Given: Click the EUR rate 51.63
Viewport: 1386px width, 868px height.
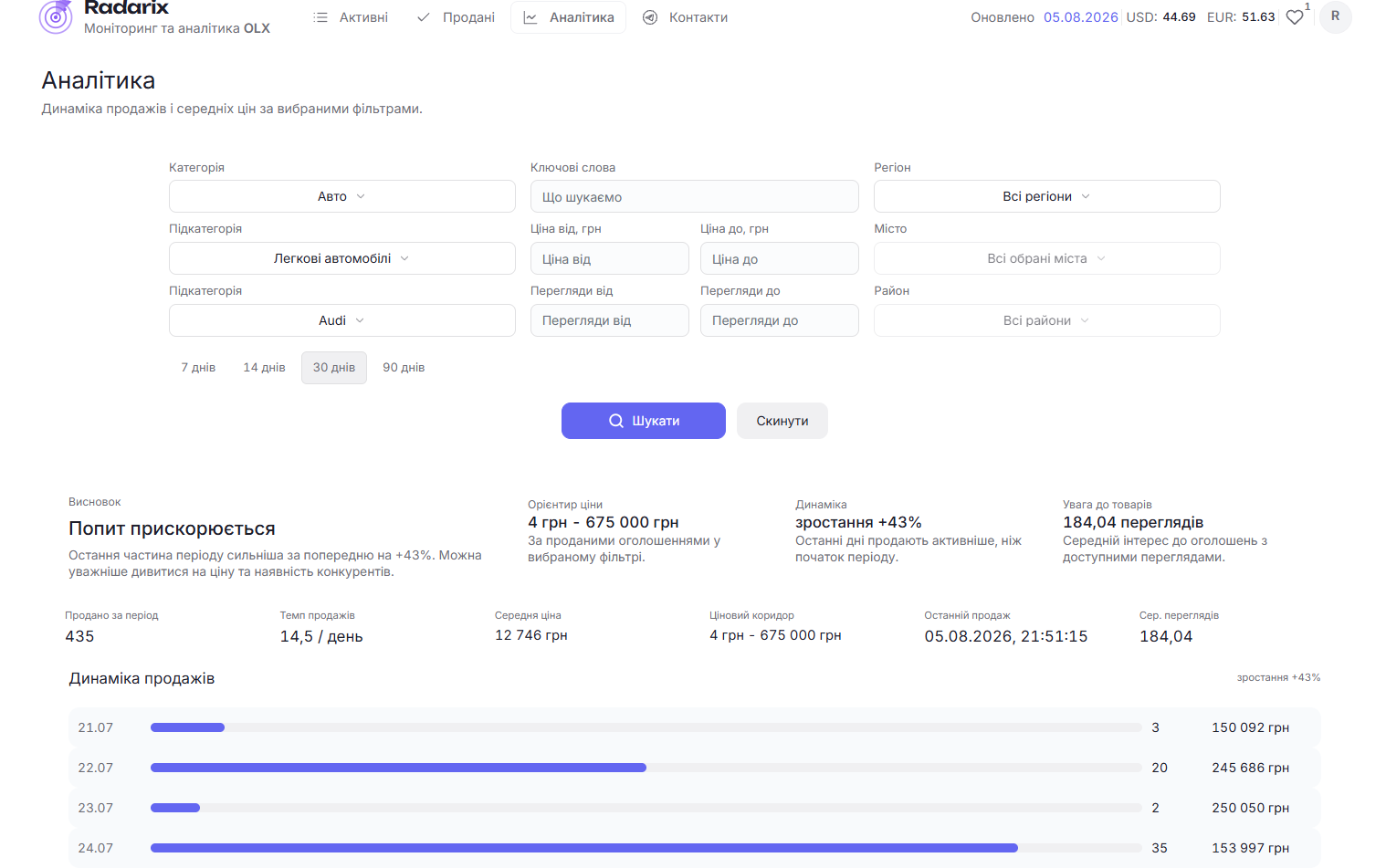Looking at the screenshot, I should [x=1258, y=17].
